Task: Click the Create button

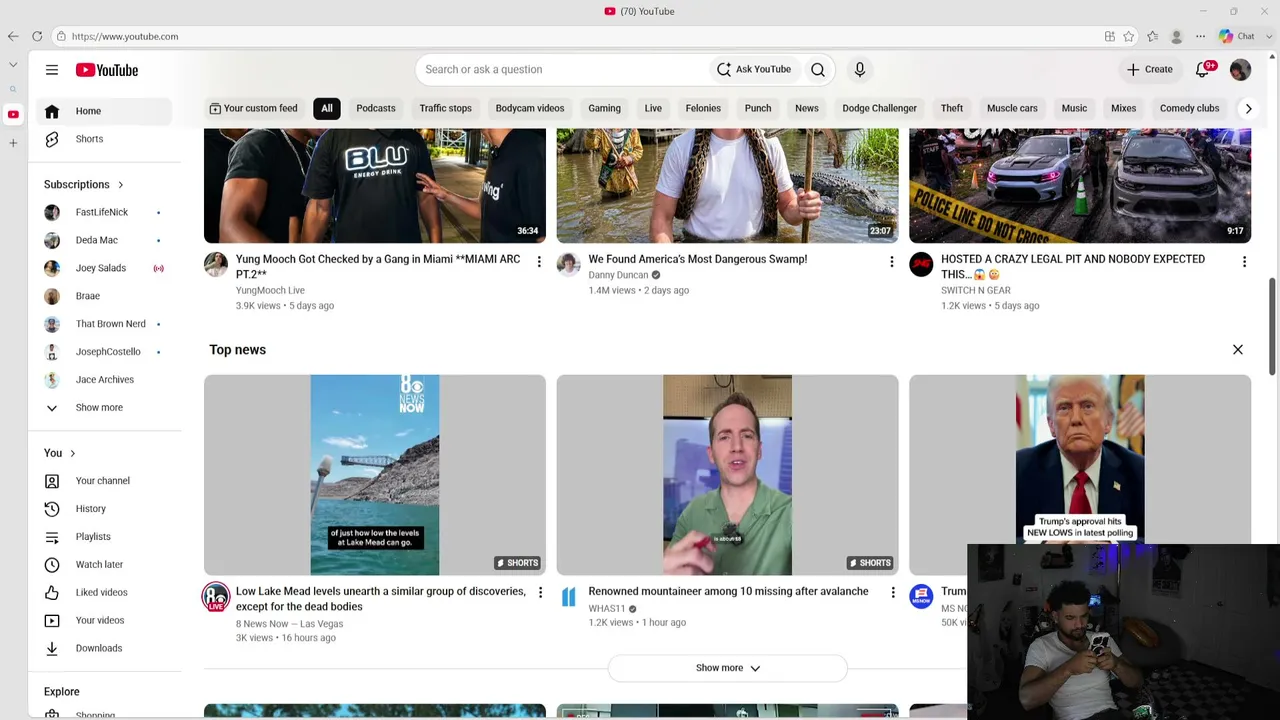Action: [1149, 70]
